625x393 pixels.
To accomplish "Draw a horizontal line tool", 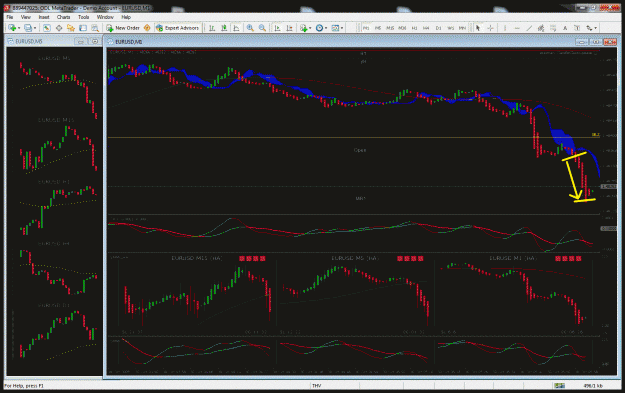I will point(517,28).
